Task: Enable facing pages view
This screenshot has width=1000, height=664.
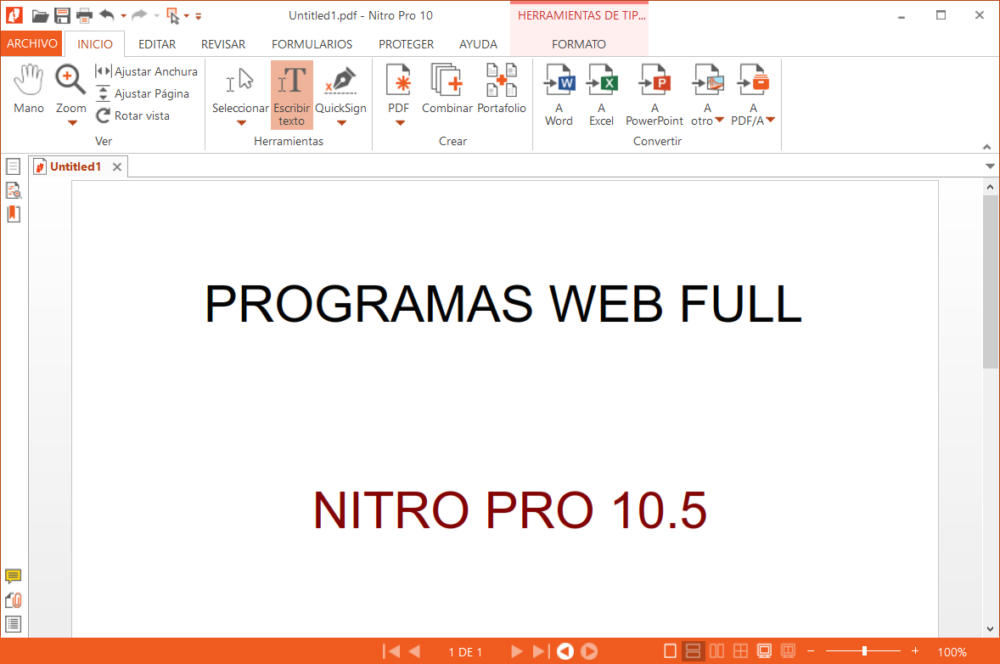Action: click(x=717, y=651)
